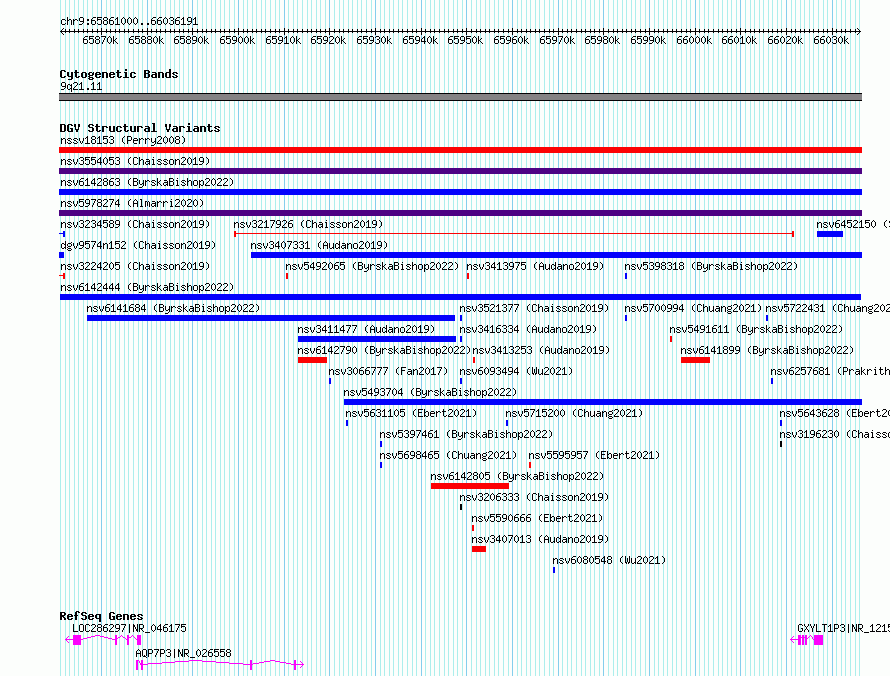Image resolution: width=890 pixels, height=676 pixels.
Task: Select the AQP7P3|NR_026558 gene model
Action: (220, 664)
